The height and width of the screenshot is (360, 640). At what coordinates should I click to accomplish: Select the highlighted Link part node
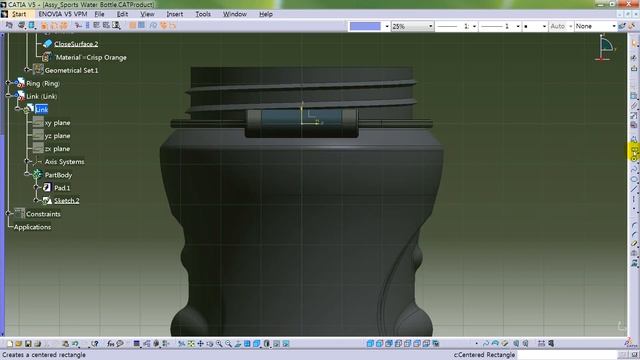41,109
